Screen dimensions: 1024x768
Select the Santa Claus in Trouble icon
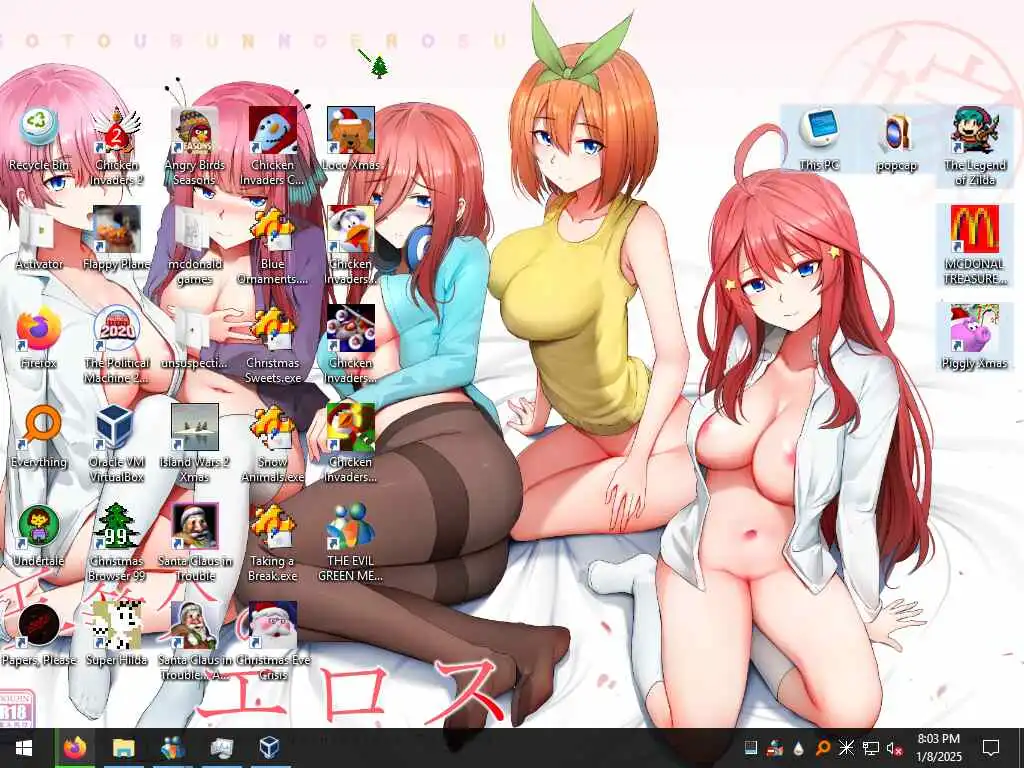(194, 542)
